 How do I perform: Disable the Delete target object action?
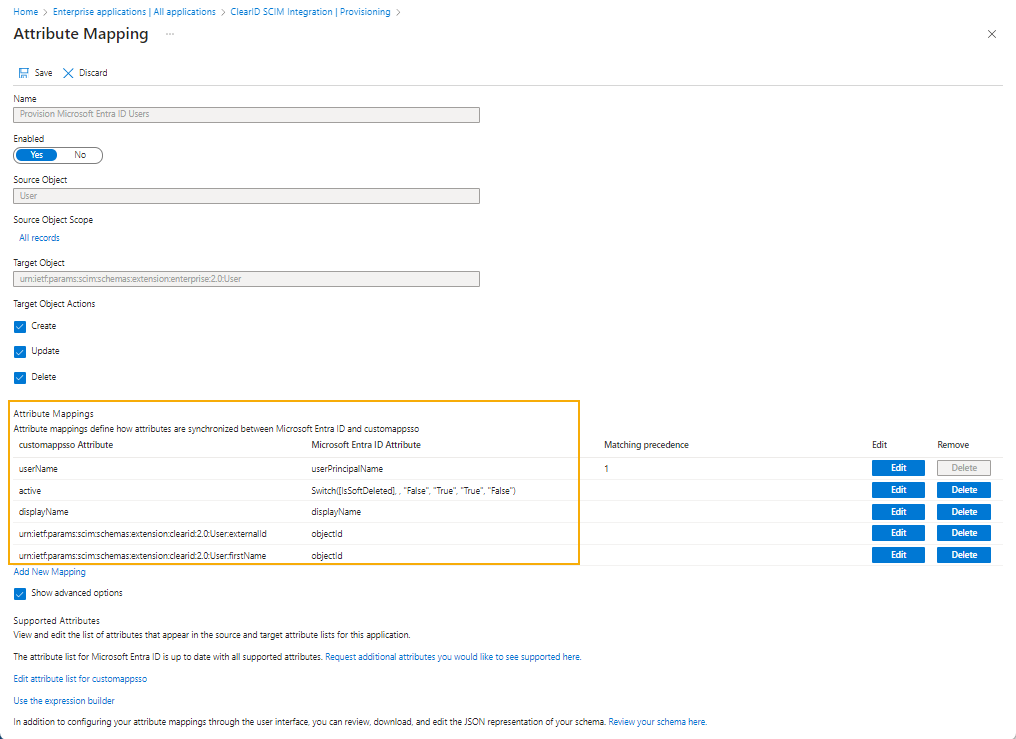tap(19, 377)
